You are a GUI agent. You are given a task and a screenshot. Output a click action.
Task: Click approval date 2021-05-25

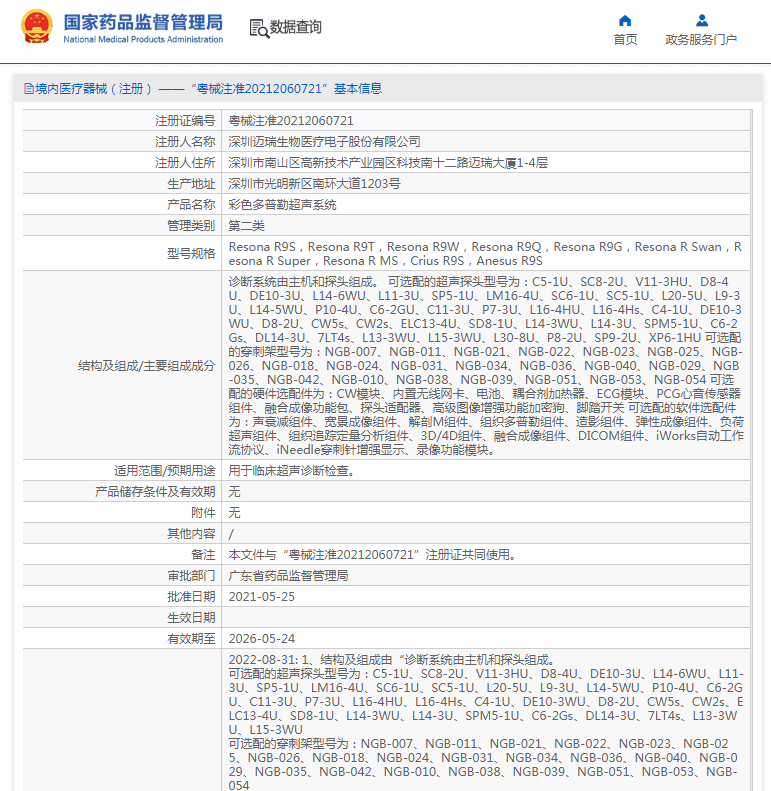coord(262,596)
